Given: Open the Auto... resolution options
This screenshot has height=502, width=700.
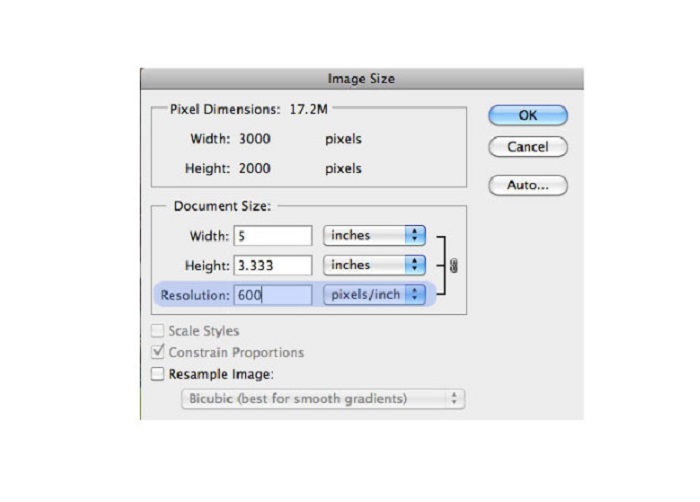Looking at the screenshot, I should 528,185.
